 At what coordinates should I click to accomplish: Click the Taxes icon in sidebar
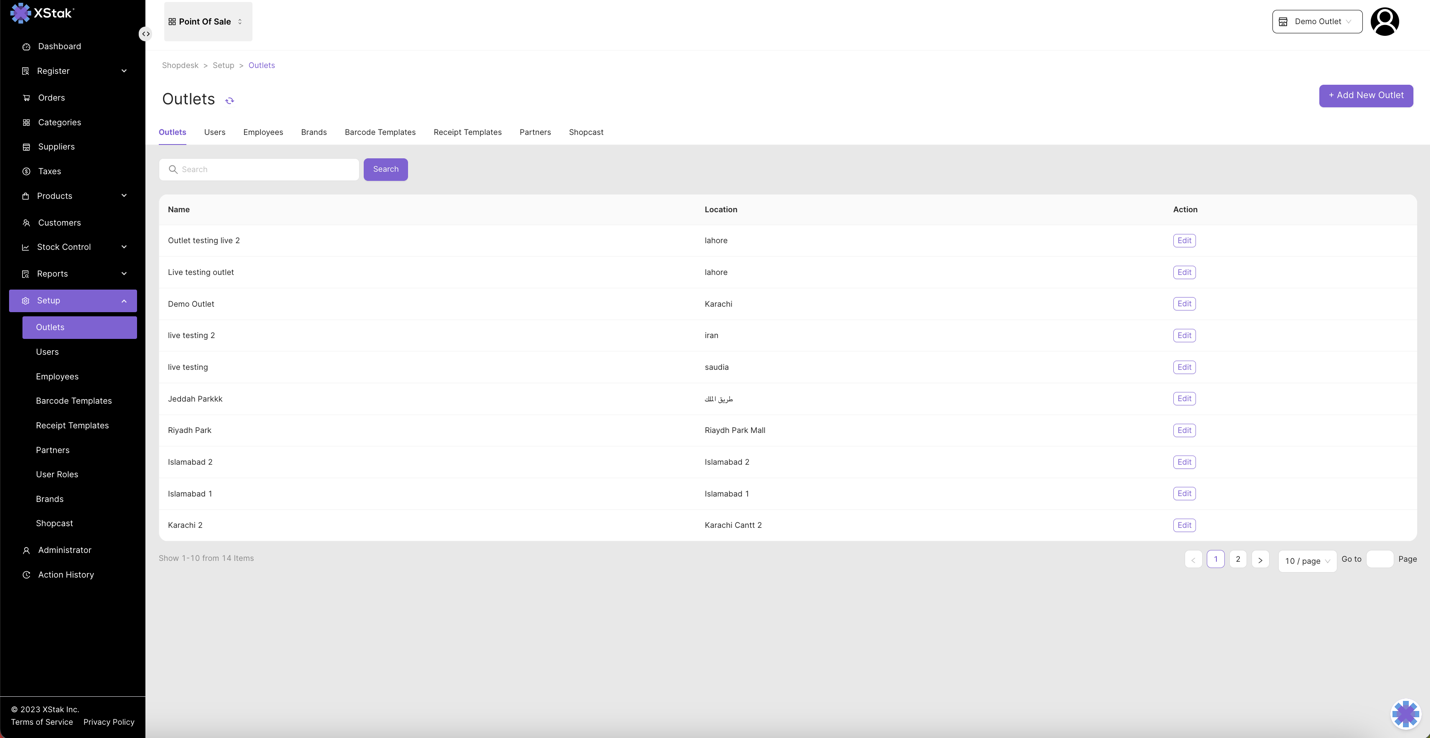[x=26, y=172]
